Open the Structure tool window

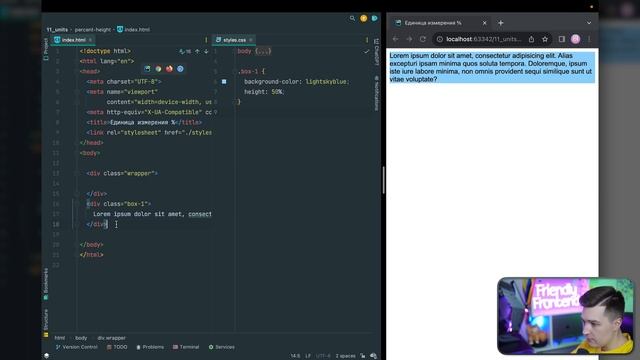pos(46,322)
